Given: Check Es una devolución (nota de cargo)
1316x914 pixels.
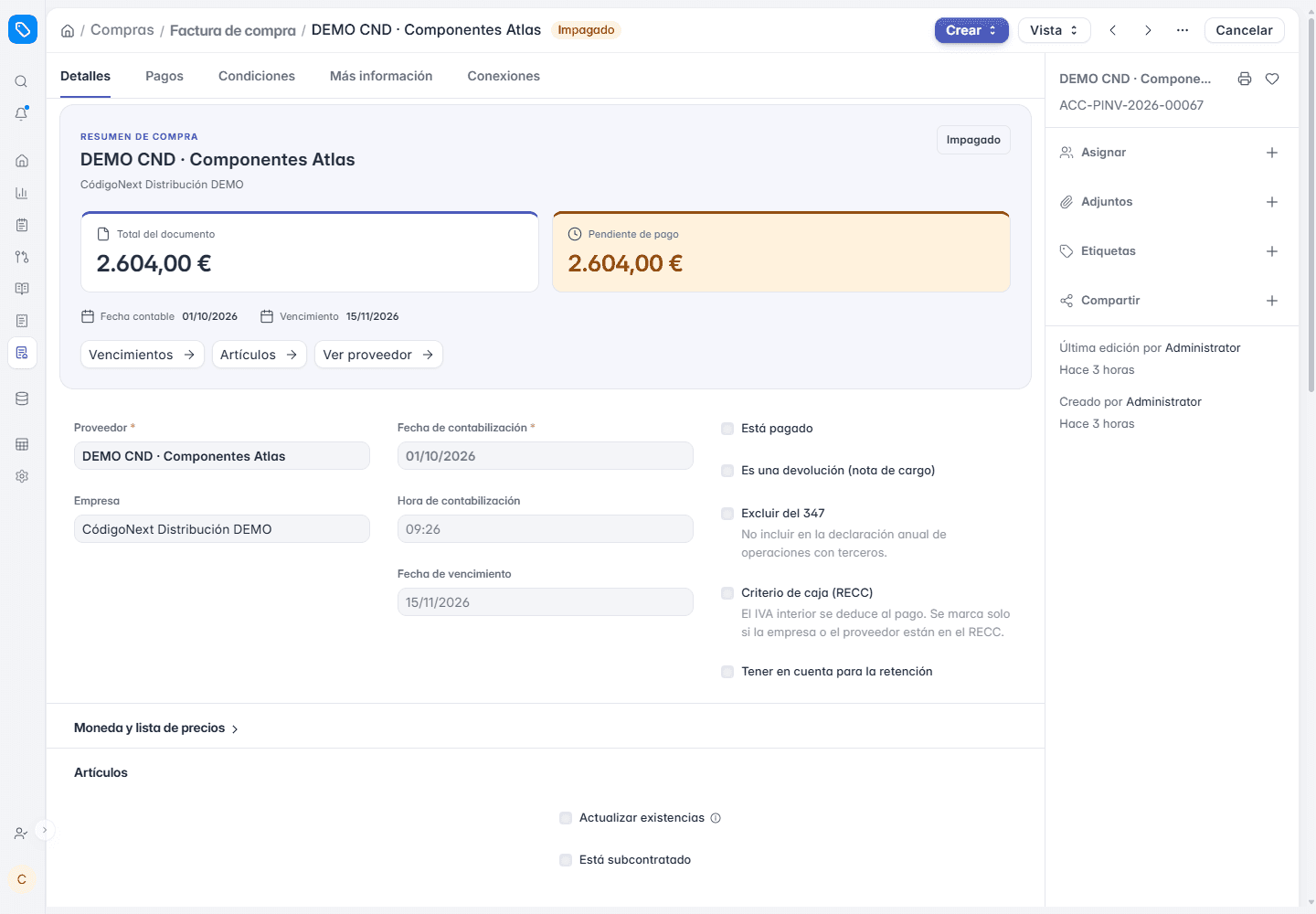Looking at the screenshot, I should coord(727,471).
